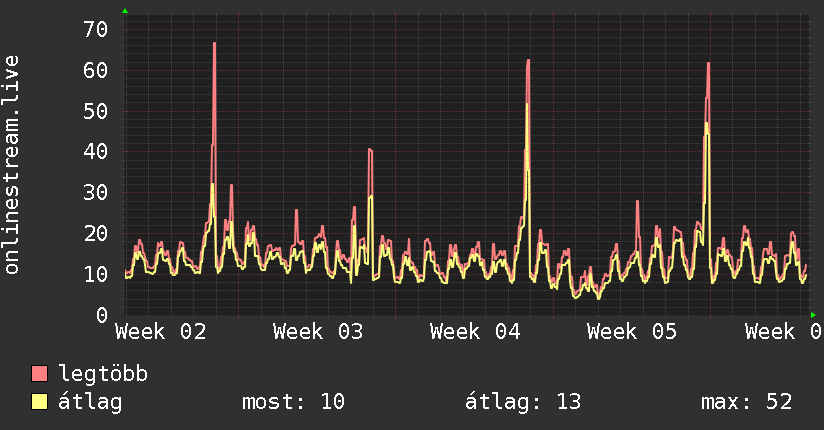Click the 0 y-axis value
This screenshot has width=824, height=430.
pyautogui.click(x=102, y=315)
